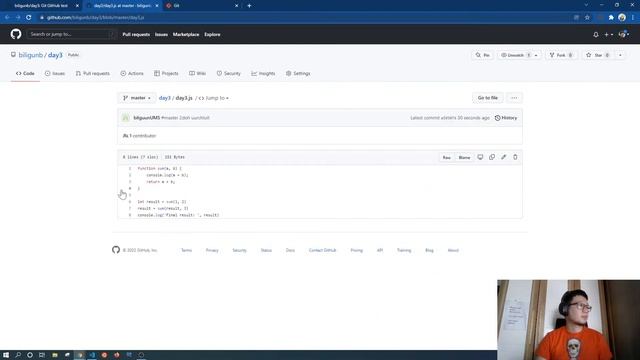Open the Jump to dropdown
Screen dimensions: 640x360
pyautogui.click(x=213, y=98)
